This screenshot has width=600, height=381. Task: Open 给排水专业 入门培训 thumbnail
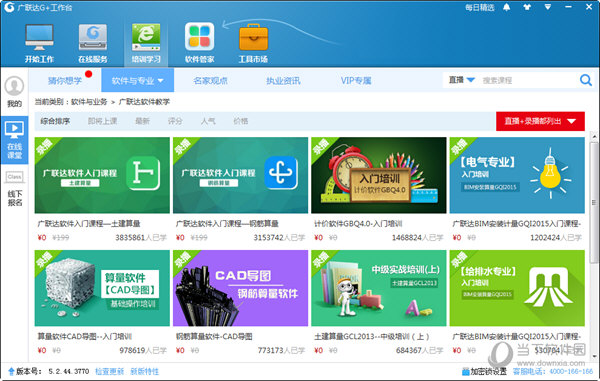517,288
